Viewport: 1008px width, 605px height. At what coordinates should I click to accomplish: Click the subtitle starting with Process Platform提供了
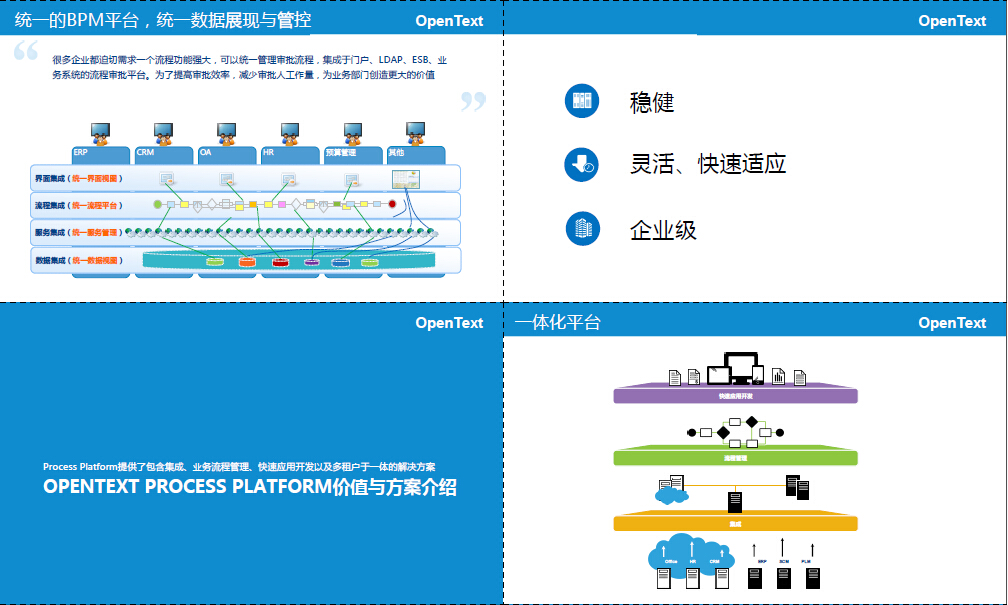[x=239, y=467]
